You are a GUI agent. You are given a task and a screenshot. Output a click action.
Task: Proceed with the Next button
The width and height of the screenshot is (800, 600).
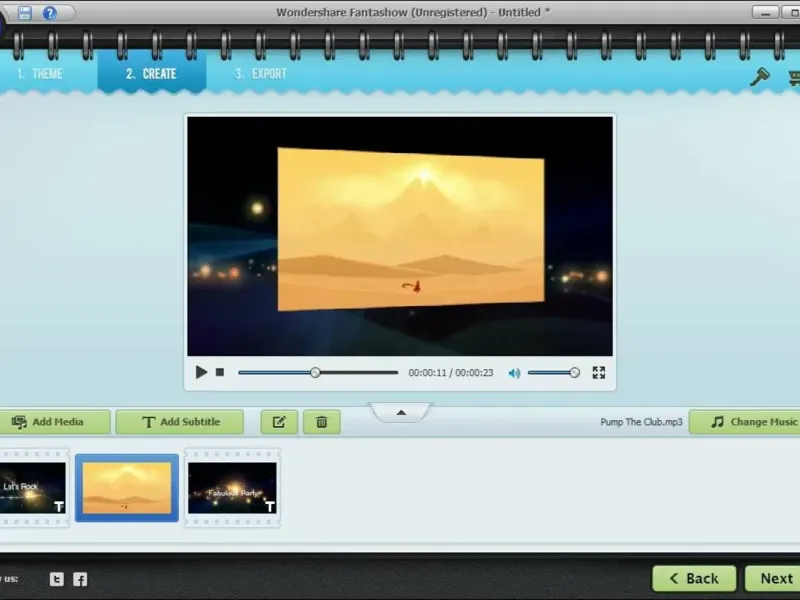pyautogui.click(x=772, y=579)
